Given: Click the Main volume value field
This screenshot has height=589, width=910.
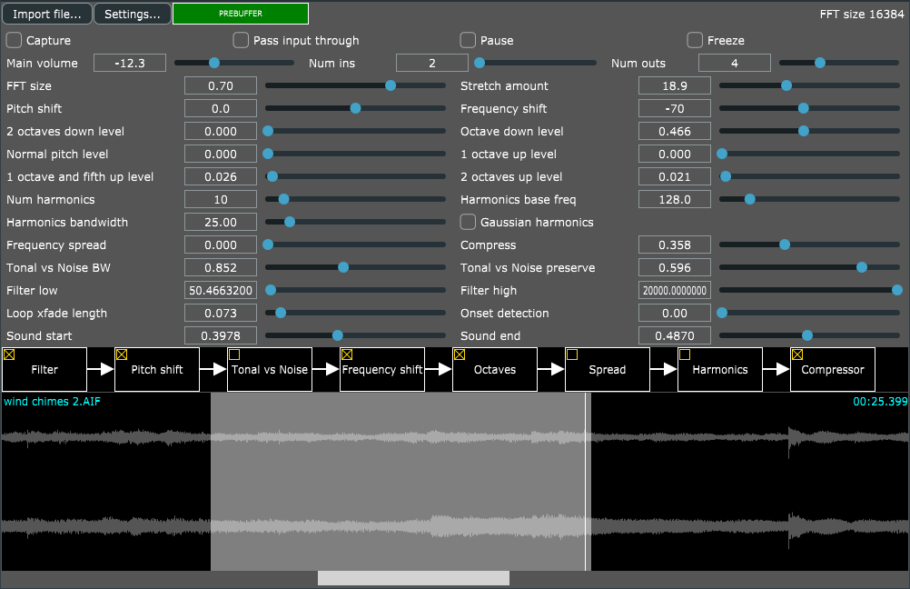Looking at the screenshot, I should pyautogui.click(x=129, y=62).
